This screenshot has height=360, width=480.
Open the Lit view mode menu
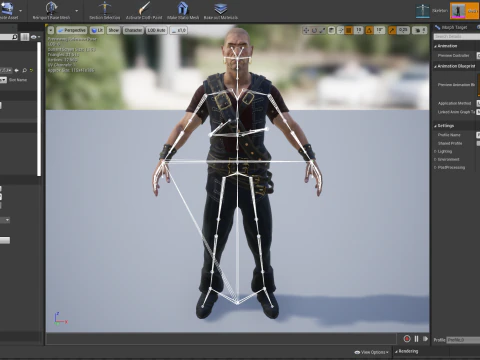(x=97, y=30)
